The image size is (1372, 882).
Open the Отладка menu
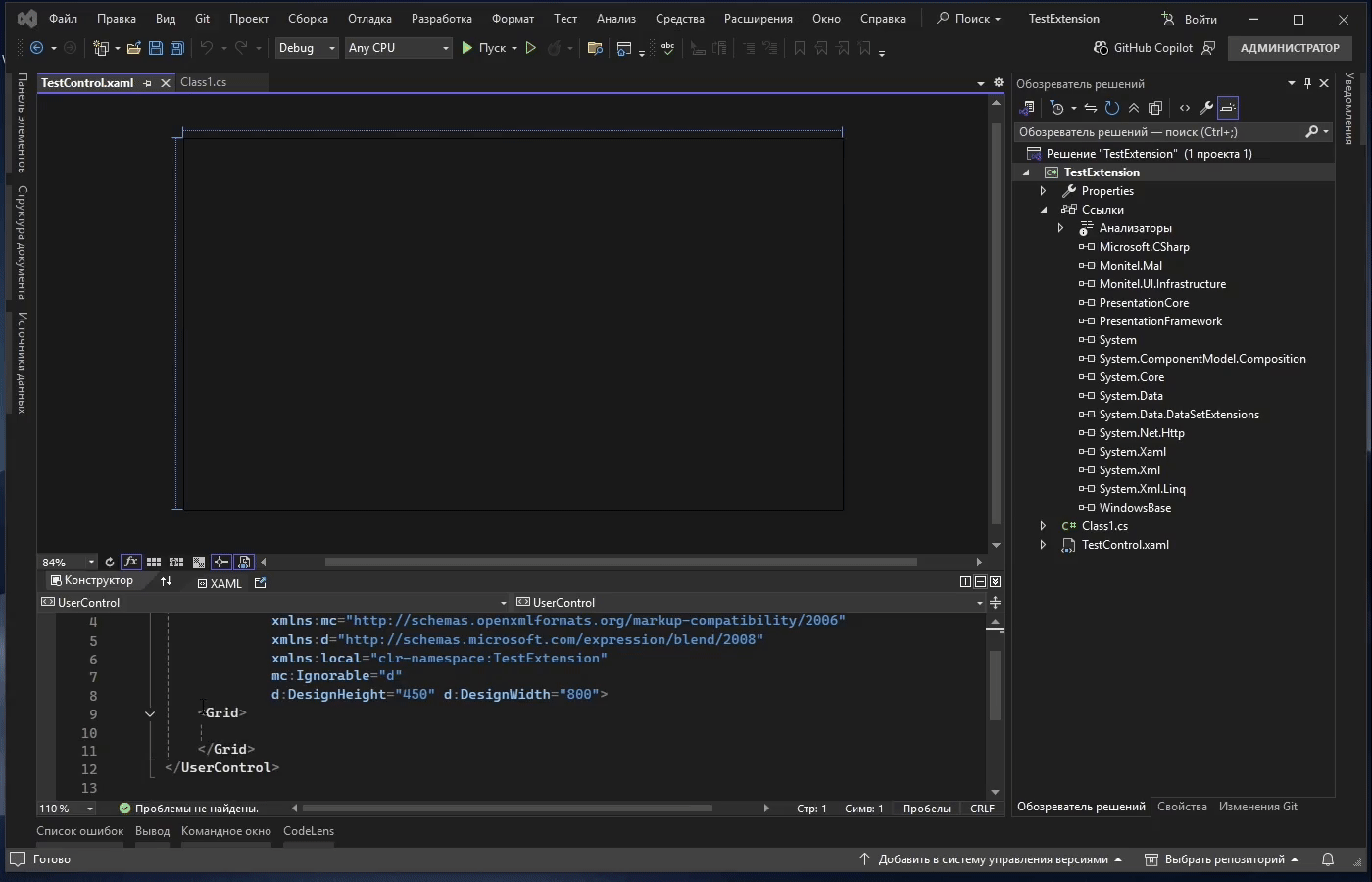[x=369, y=19]
